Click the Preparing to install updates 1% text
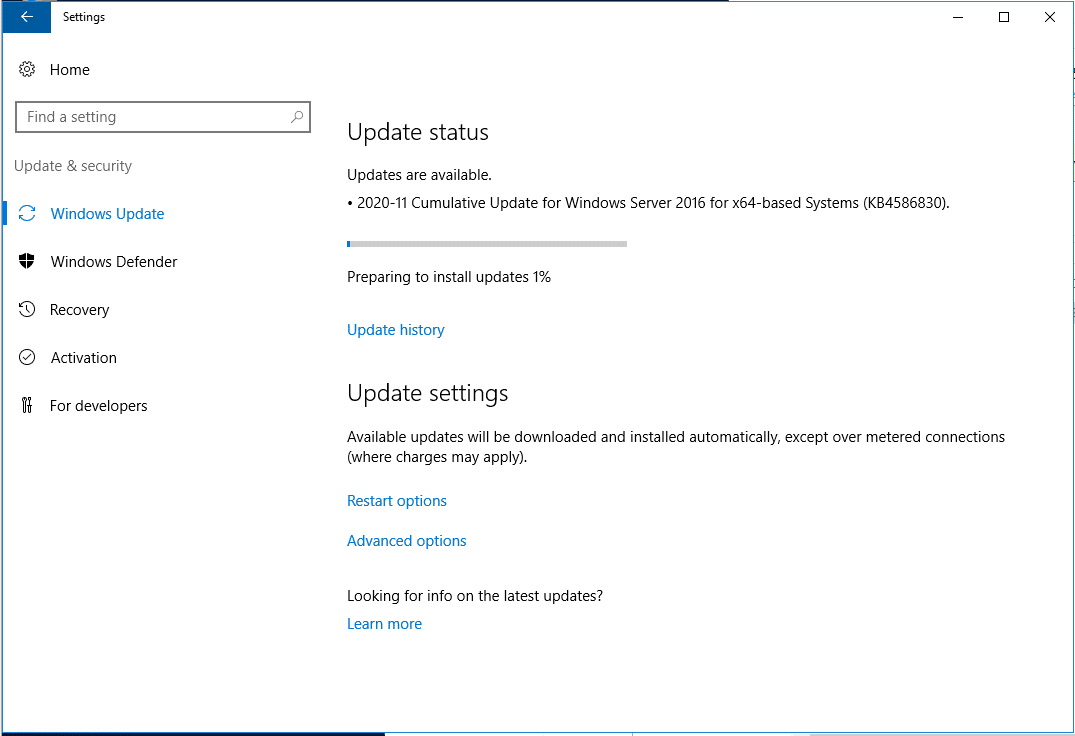The image size is (1075, 736). pos(449,277)
